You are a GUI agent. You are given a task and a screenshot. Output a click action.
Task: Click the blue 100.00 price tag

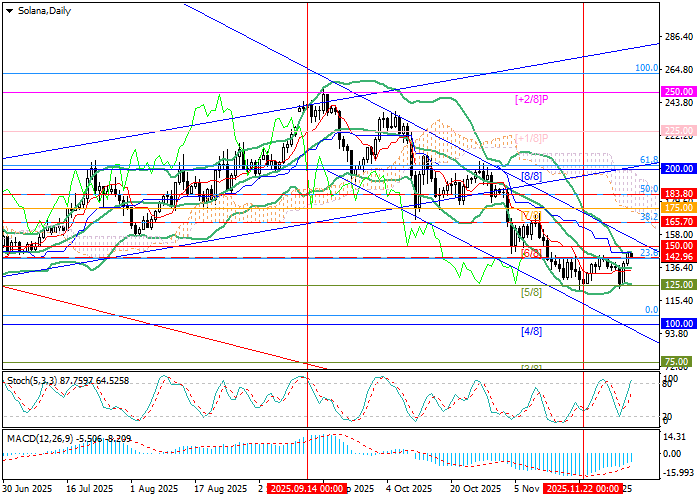click(679, 324)
